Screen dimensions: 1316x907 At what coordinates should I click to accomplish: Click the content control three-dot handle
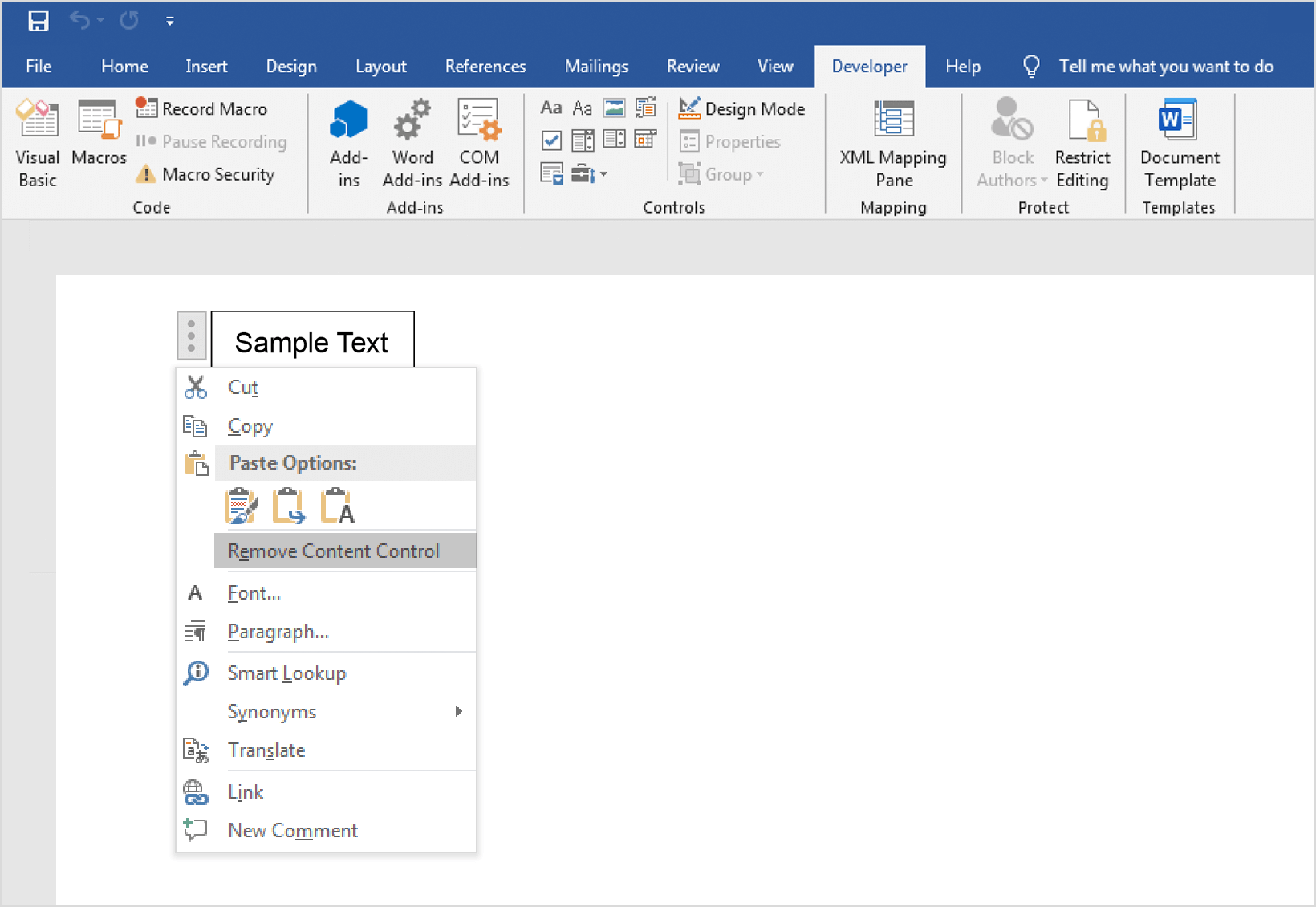click(192, 336)
